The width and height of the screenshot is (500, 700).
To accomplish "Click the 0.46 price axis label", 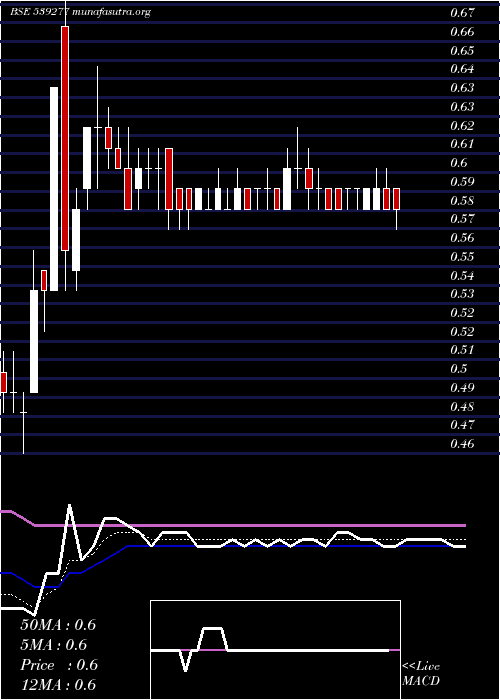I will click(462, 444).
